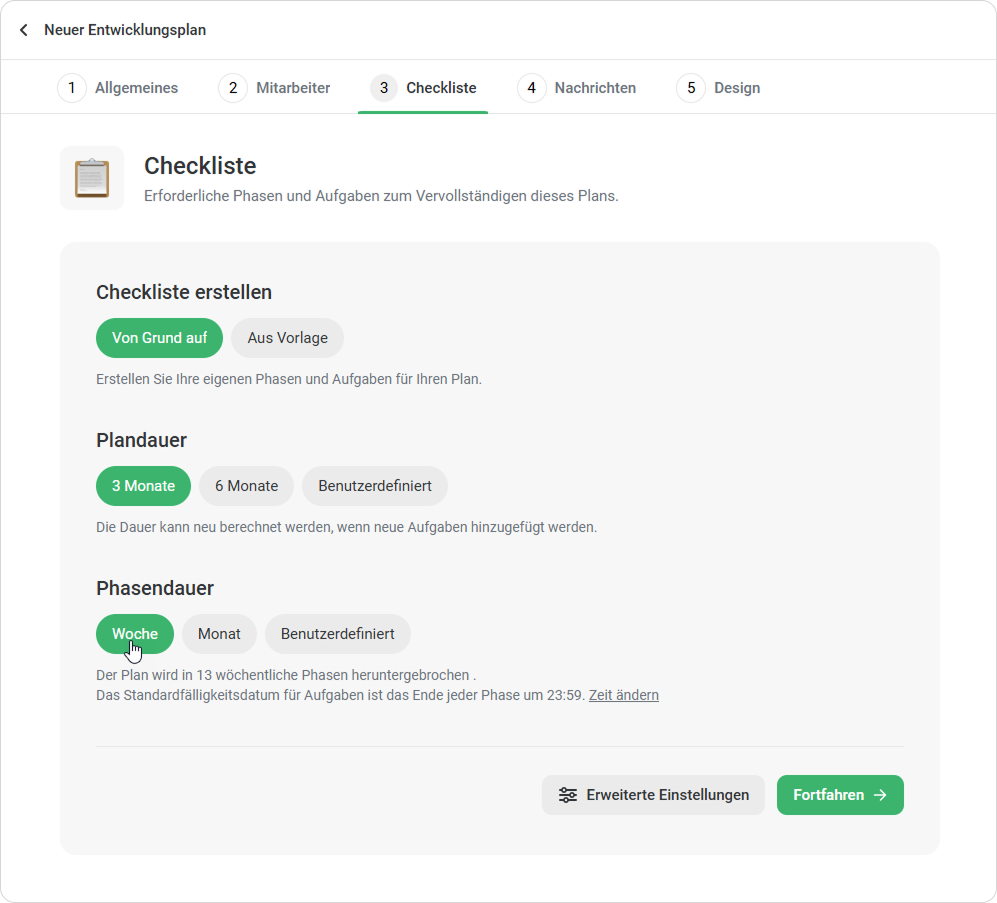Choose 6 Monate plan duration
The image size is (997, 903).
(247, 486)
